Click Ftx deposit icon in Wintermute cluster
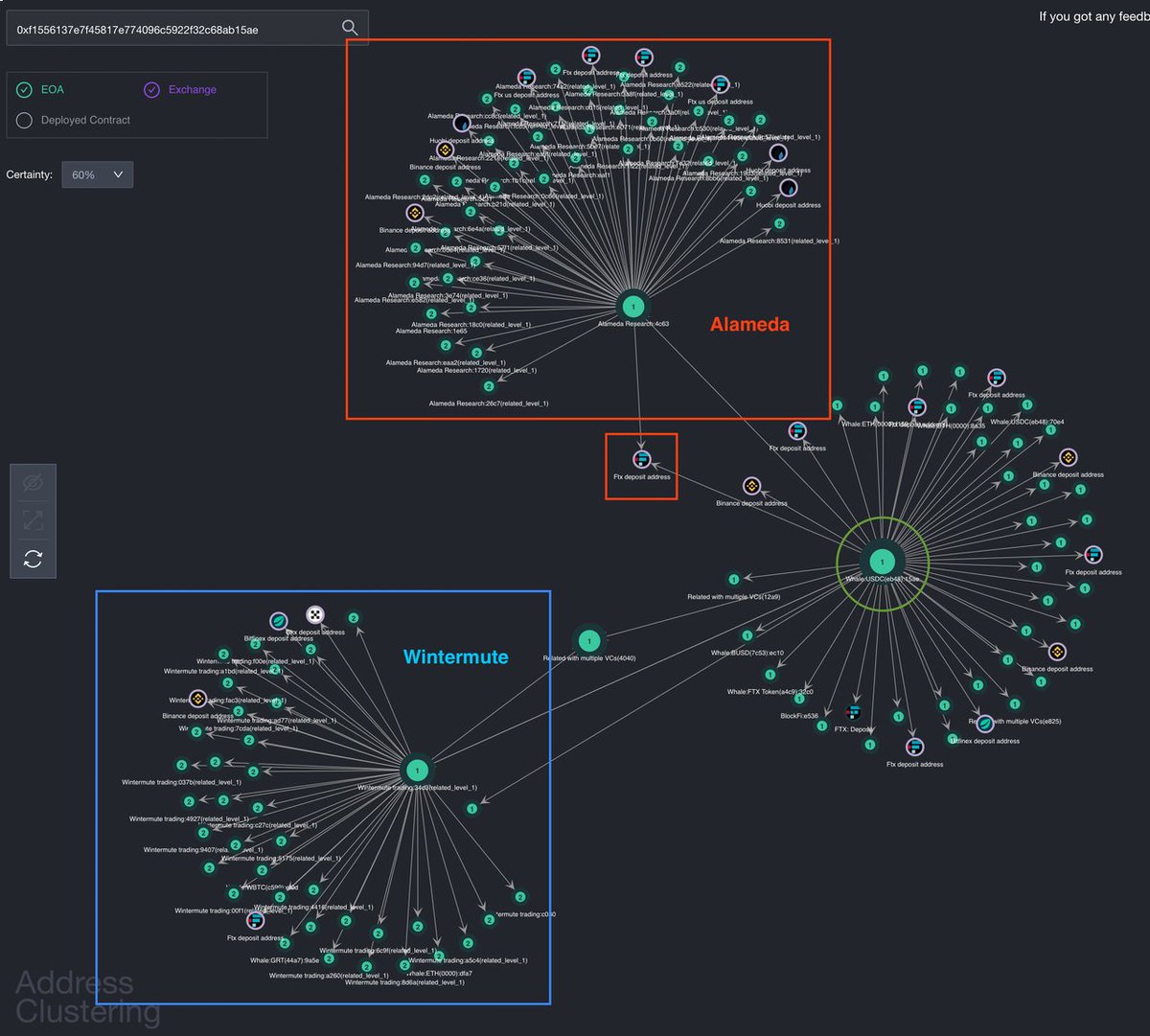Screen dimensions: 1150x1036 (255, 921)
